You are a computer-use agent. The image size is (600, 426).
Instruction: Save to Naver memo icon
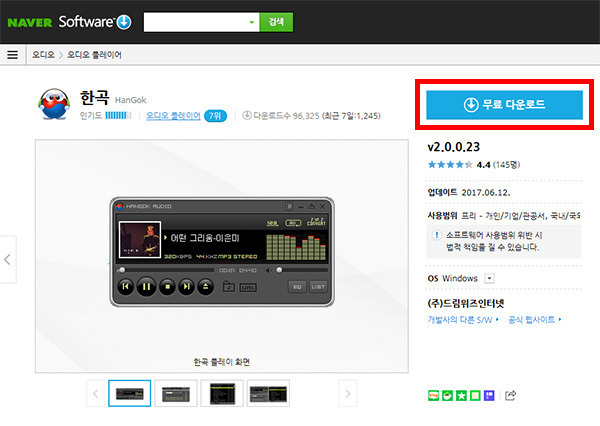475,395
